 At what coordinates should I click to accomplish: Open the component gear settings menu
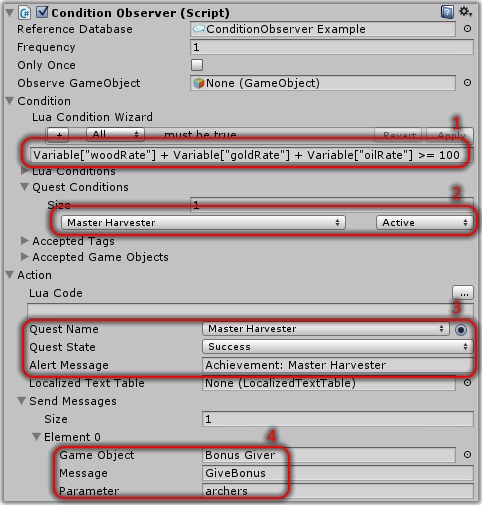pyautogui.click(x=465, y=12)
